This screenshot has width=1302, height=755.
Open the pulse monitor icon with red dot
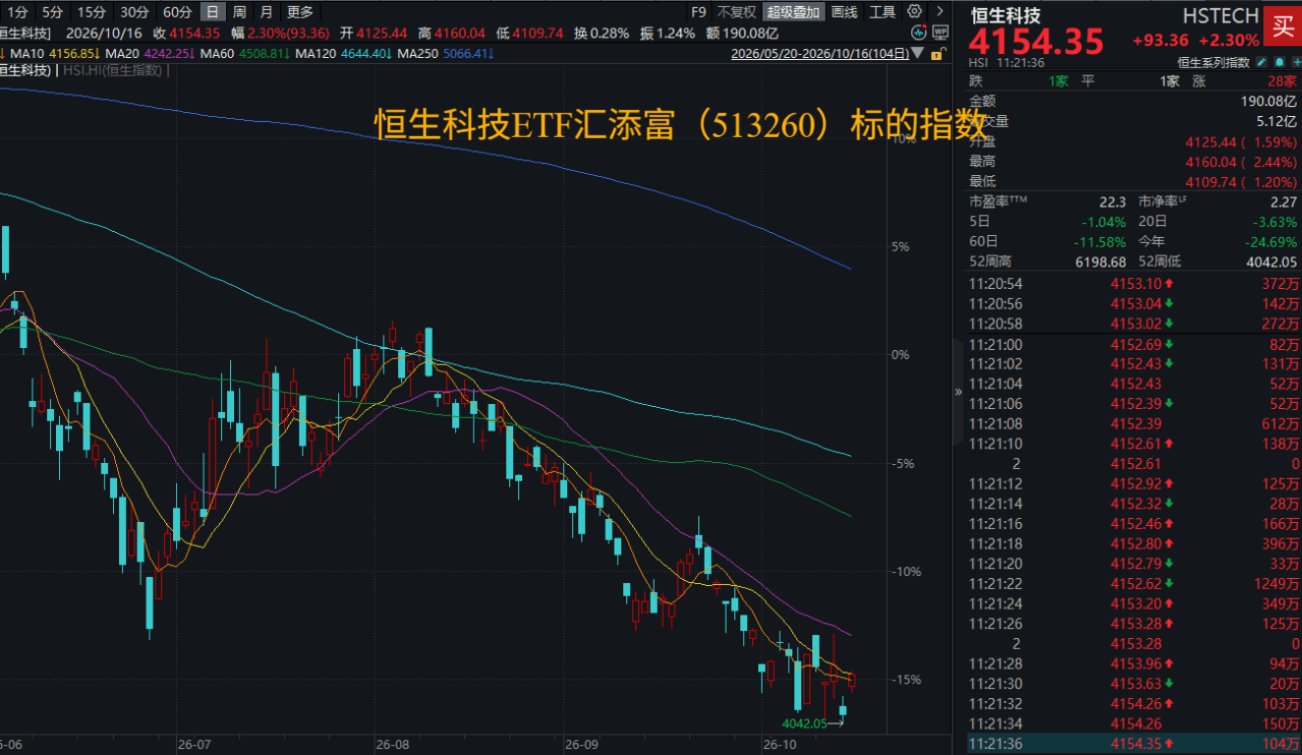pyautogui.click(x=919, y=33)
